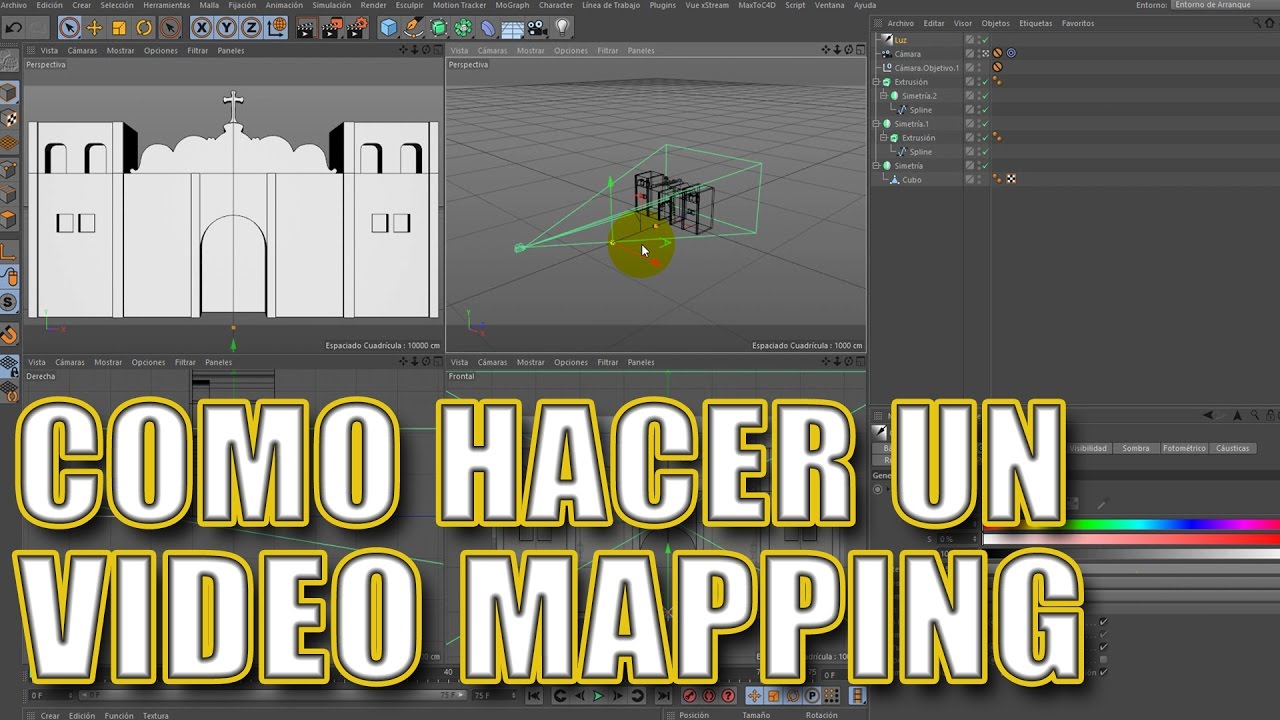Open Objetos menu in Object Manager

coord(995,23)
